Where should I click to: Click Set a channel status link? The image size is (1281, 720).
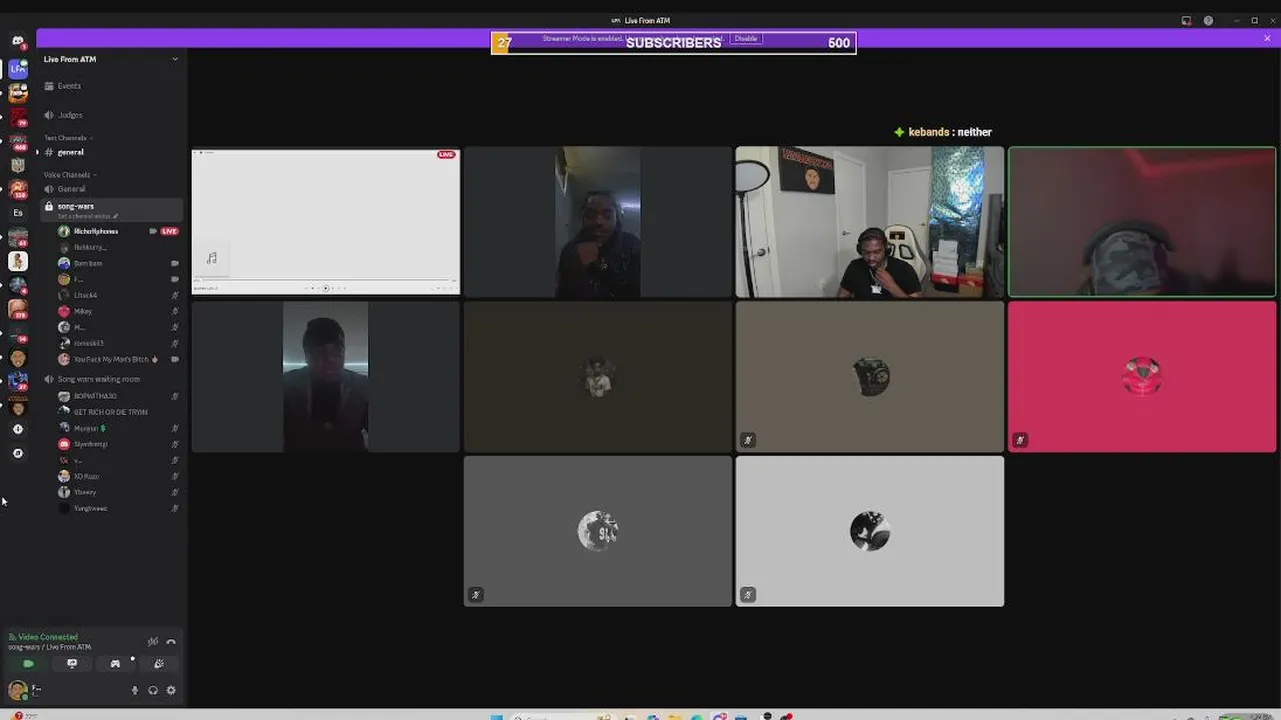[87, 216]
